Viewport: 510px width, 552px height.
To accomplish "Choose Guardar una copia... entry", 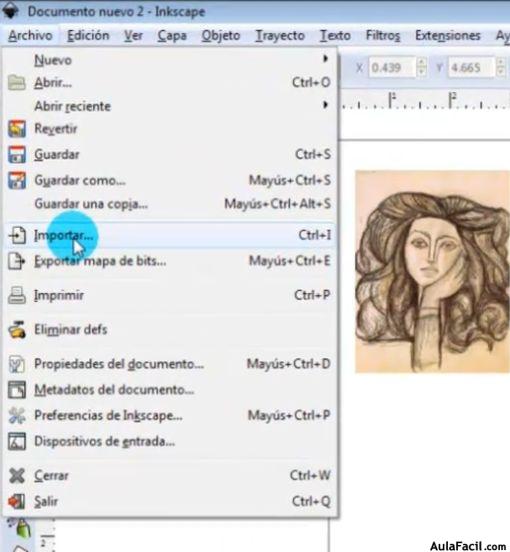I will (x=170, y=204).
